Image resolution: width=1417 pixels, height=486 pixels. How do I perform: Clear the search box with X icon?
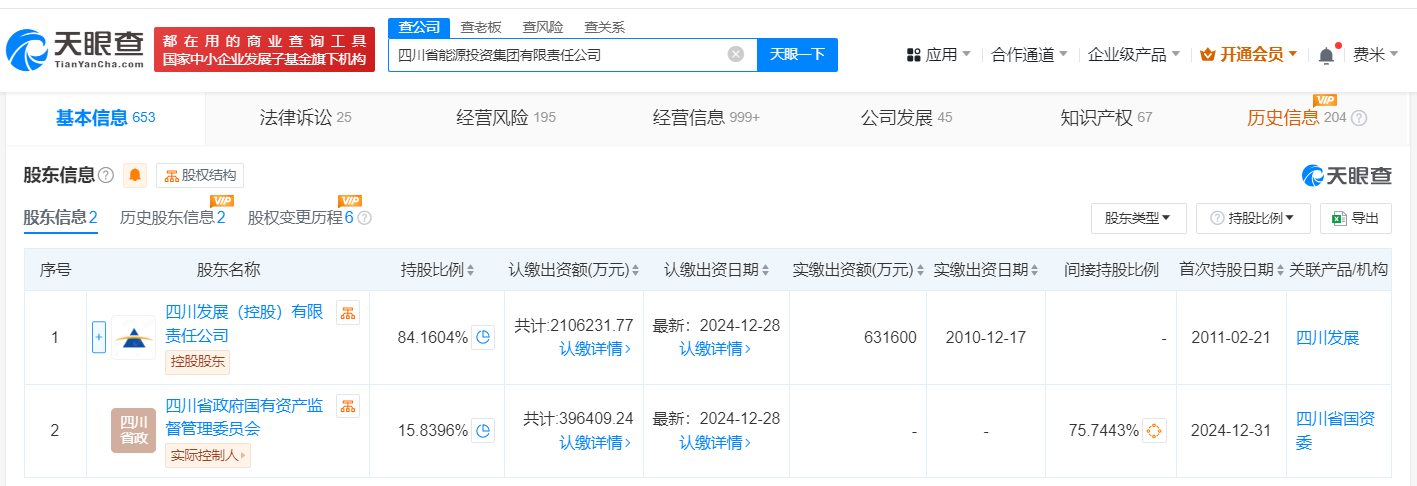click(736, 55)
